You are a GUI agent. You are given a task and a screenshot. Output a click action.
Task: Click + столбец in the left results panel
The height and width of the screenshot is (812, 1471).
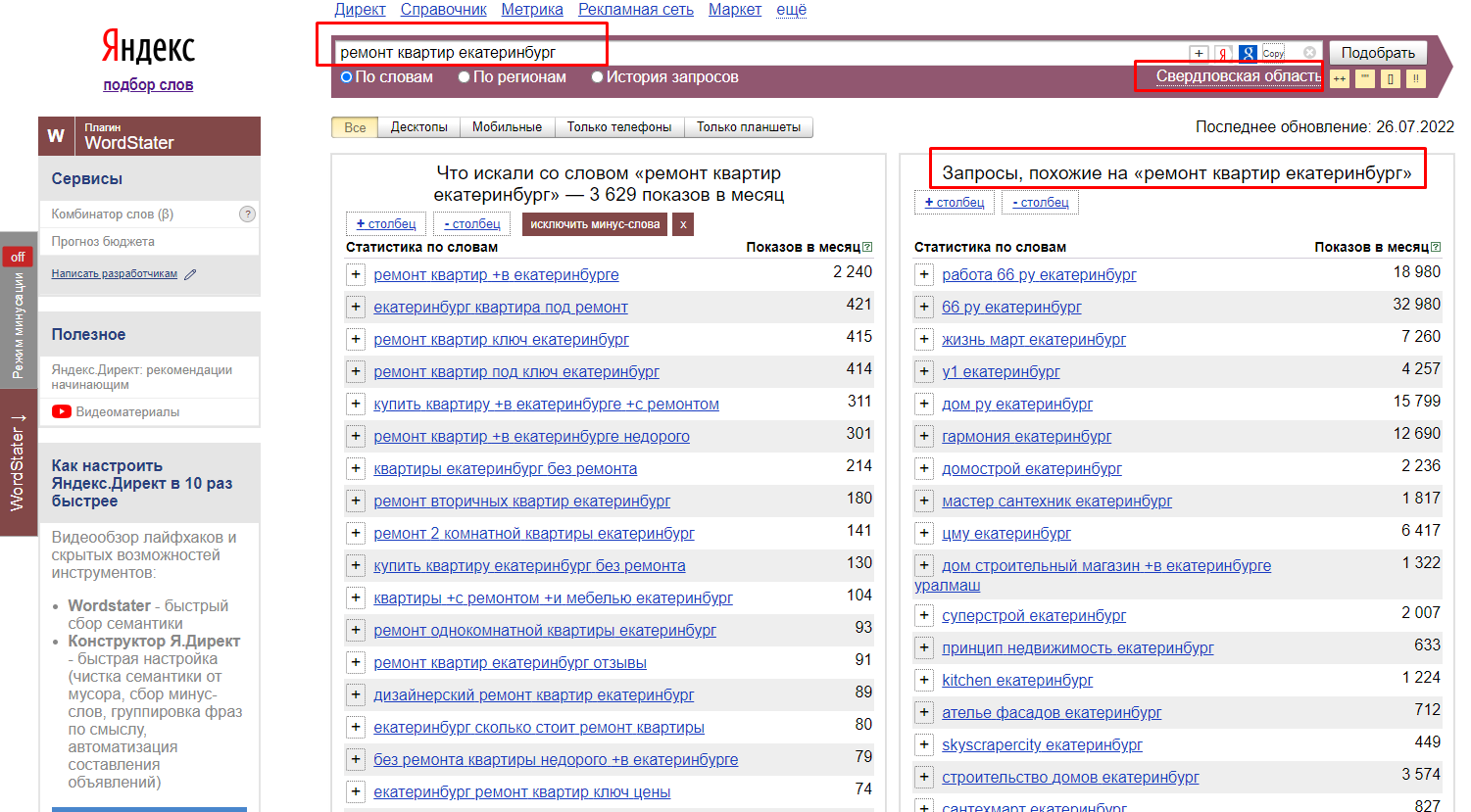(x=386, y=224)
